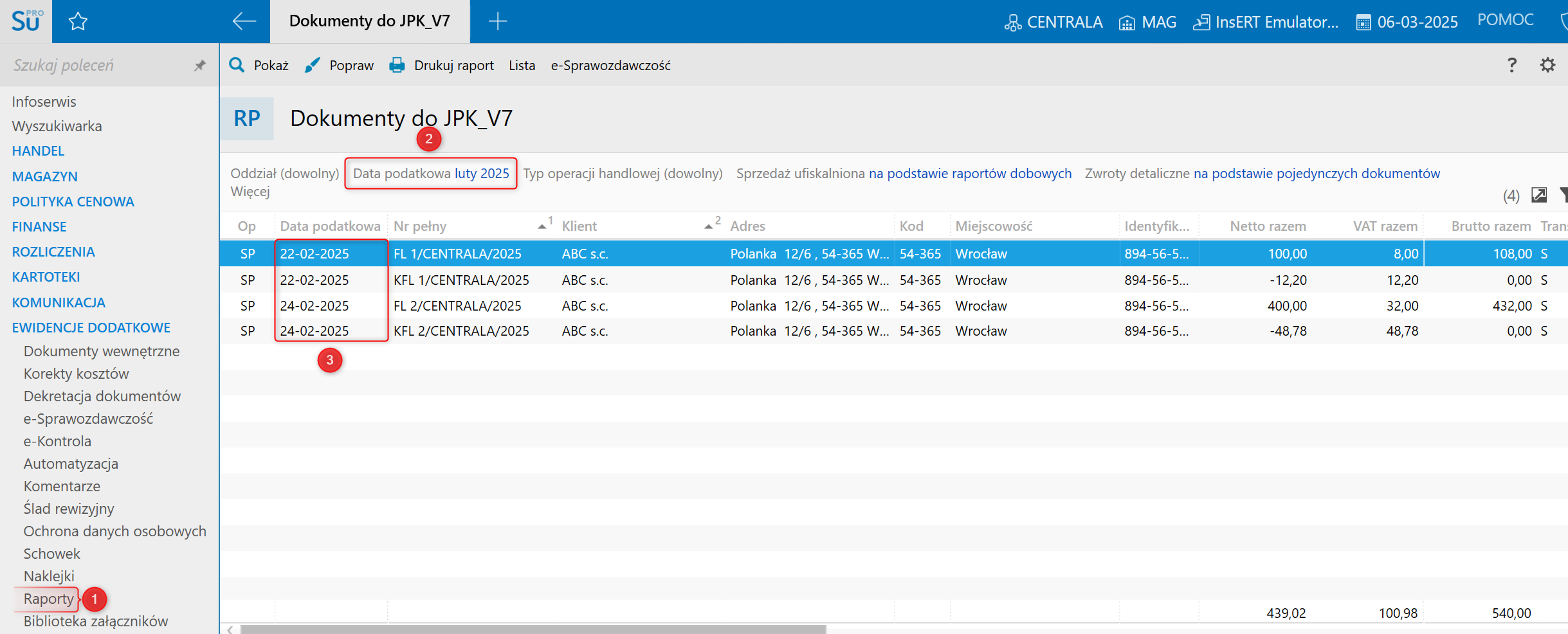Open Infoserwis in the sidebar
The height and width of the screenshot is (634, 1568).
click(44, 102)
